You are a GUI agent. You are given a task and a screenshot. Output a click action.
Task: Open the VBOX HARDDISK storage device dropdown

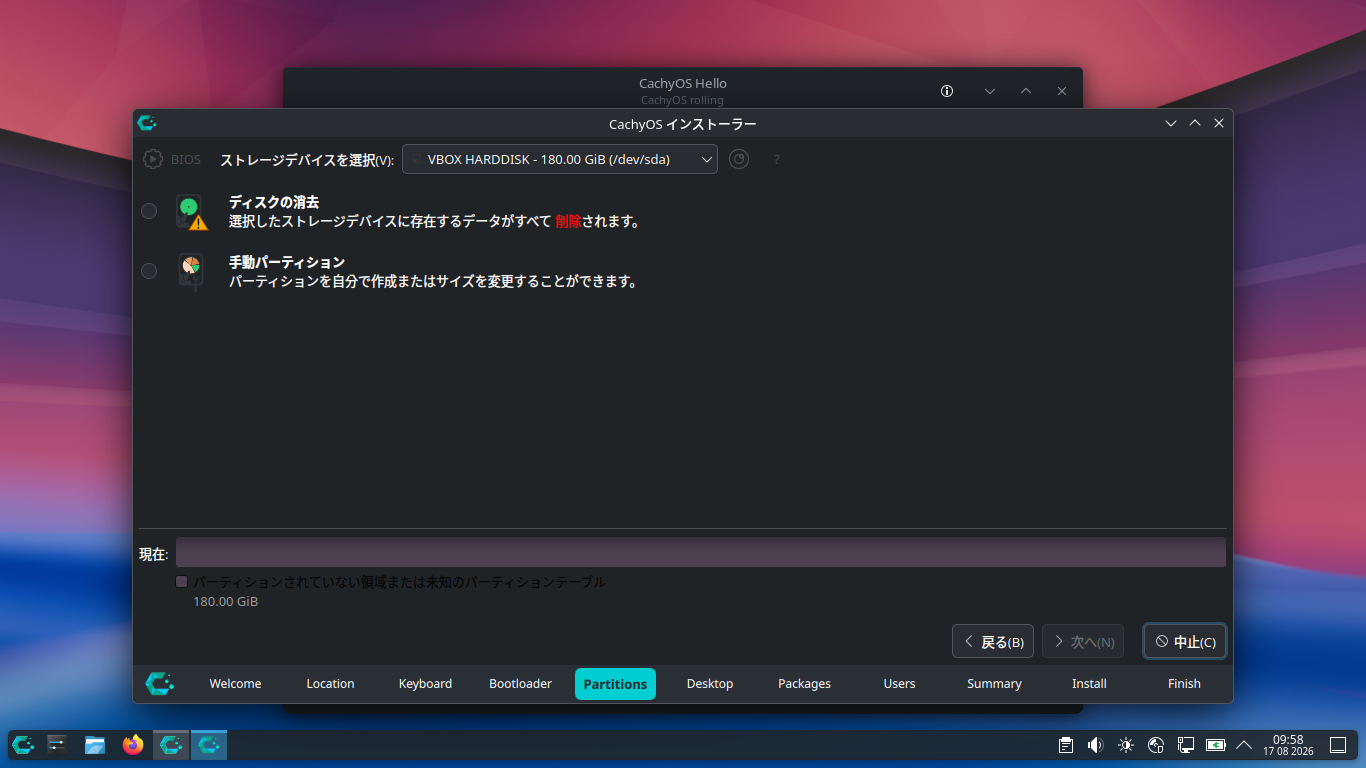click(x=560, y=159)
